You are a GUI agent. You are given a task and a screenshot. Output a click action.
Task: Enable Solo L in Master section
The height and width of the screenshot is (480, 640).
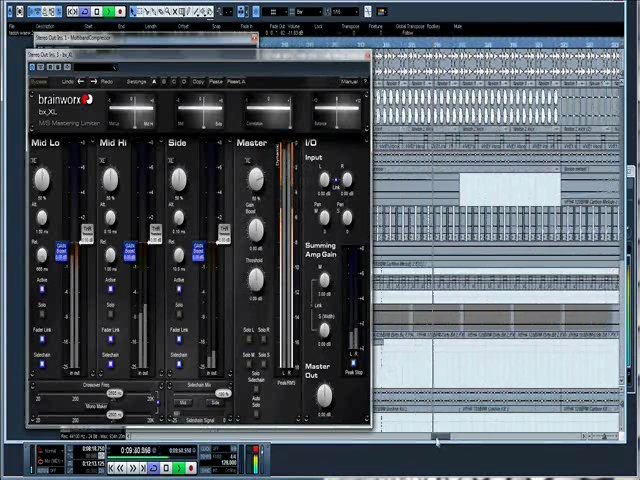tap(249, 339)
